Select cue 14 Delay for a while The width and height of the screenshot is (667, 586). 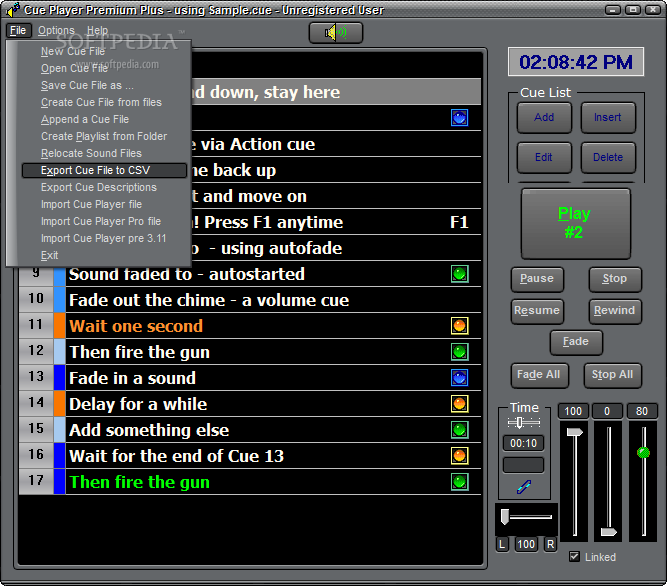click(250, 404)
